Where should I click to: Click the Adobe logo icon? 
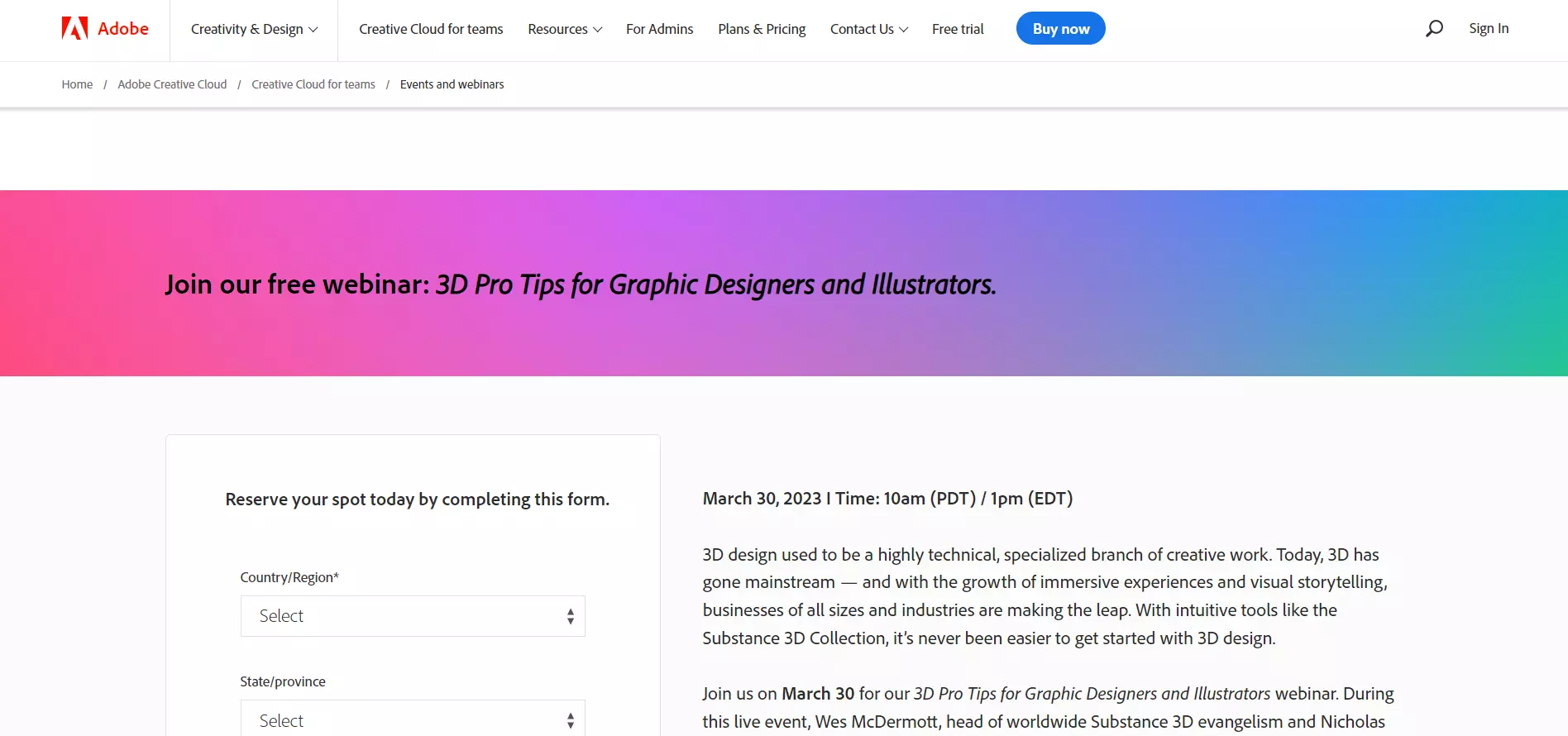tap(74, 29)
